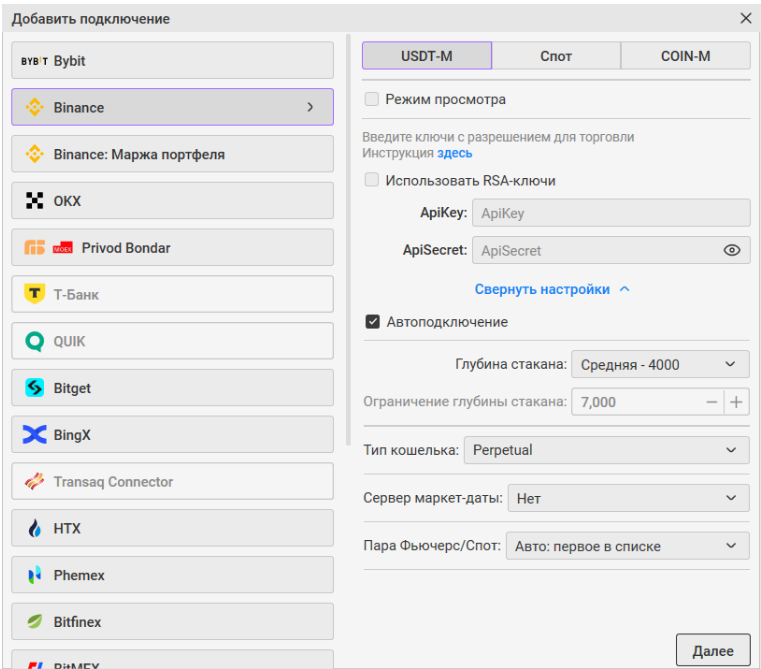Enable the Режим просмотра checkbox
Screen dimensions: 761x669
(372, 100)
